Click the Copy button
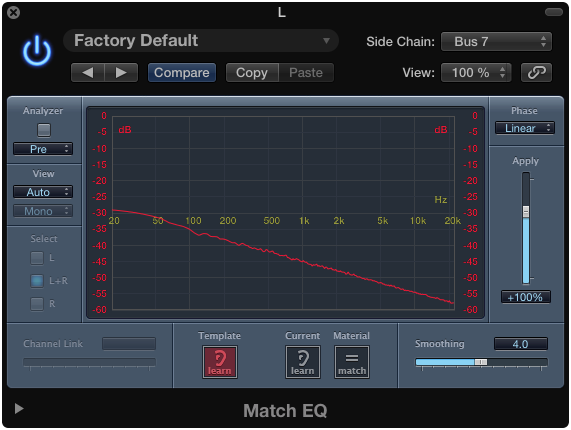The width and height of the screenshot is (571, 430). pos(252,72)
